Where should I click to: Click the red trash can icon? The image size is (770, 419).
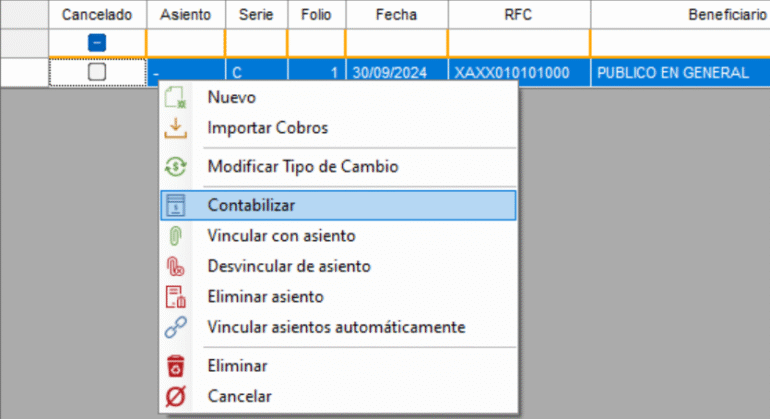(x=175, y=366)
